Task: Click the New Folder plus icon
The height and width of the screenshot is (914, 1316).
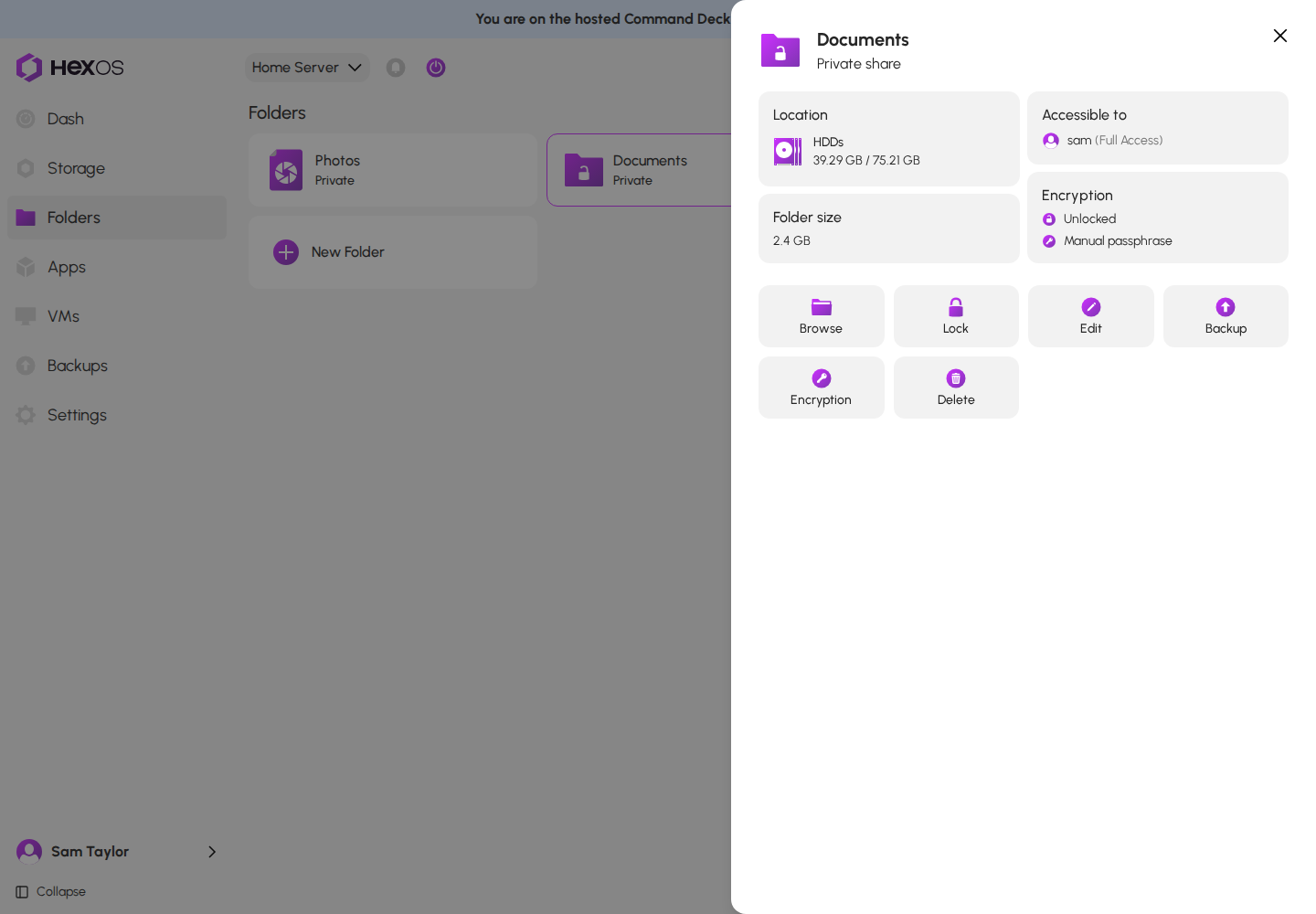Action: [286, 252]
